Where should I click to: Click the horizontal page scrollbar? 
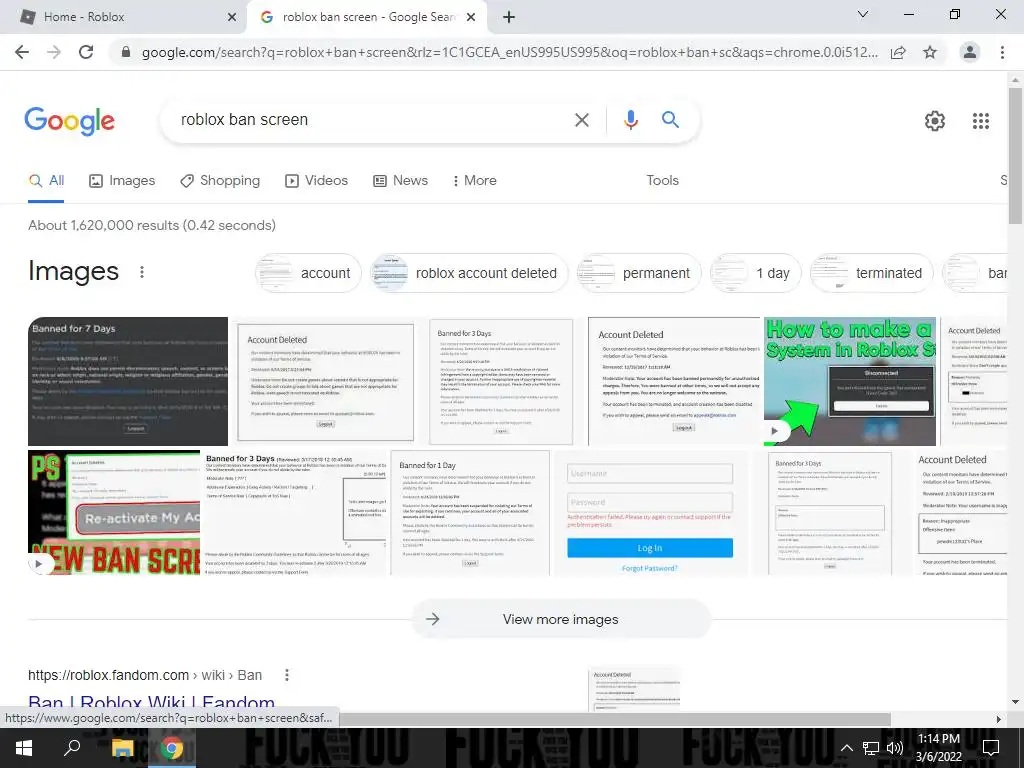pyautogui.click(x=614, y=719)
